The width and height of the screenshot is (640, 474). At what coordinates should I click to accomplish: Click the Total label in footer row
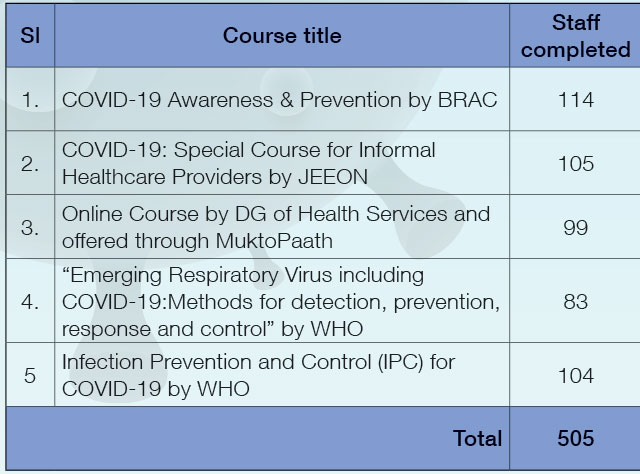click(x=478, y=438)
